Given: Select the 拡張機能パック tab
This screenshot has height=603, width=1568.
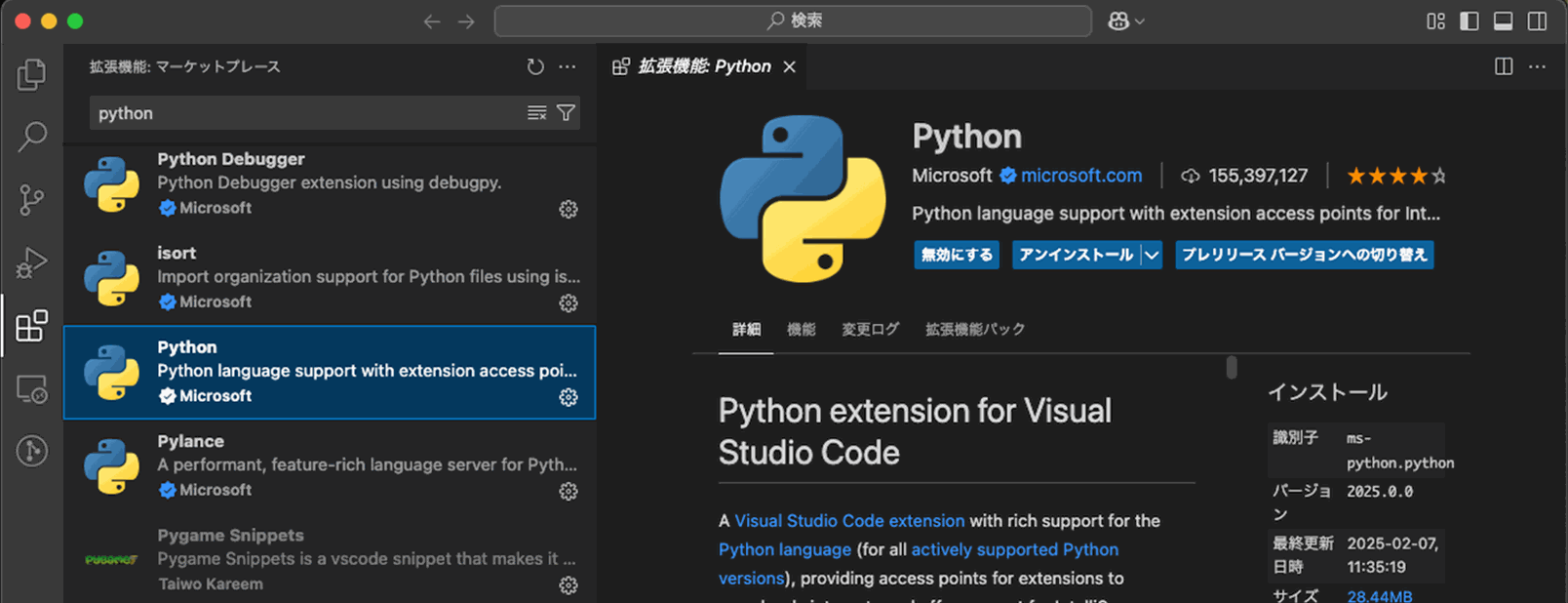Looking at the screenshot, I should (975, 330).
